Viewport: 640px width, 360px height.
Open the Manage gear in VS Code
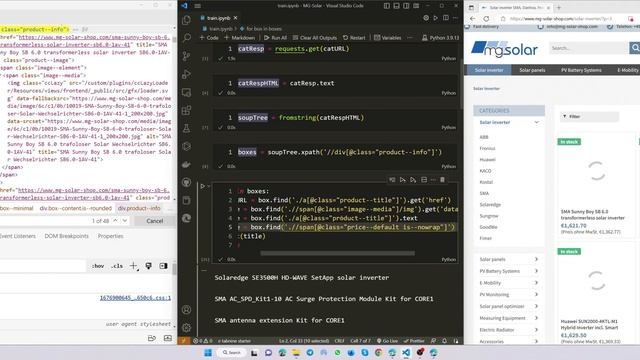click(x=187, y=328)
